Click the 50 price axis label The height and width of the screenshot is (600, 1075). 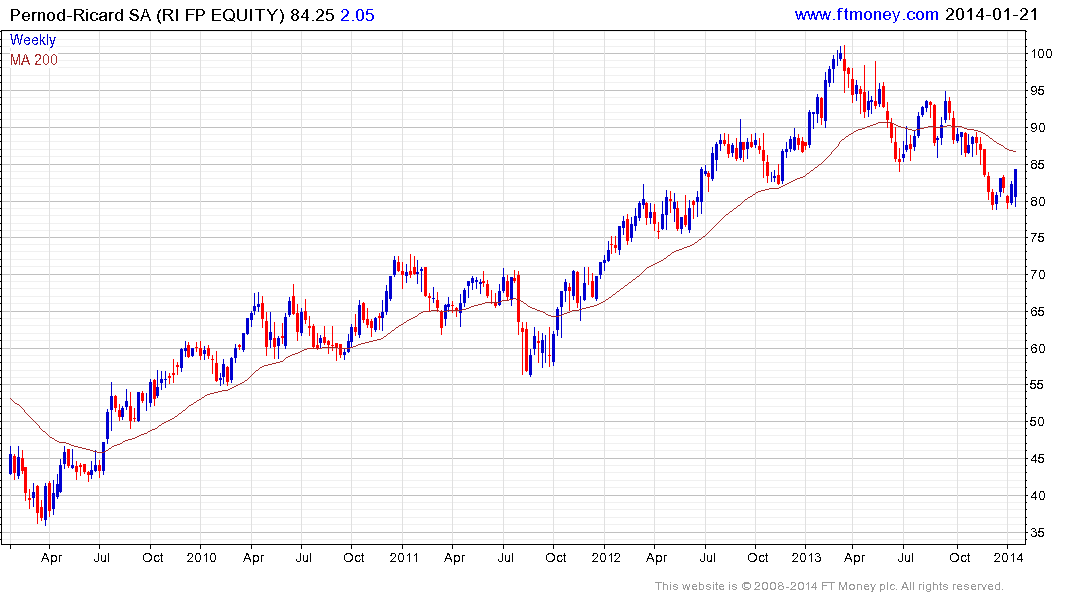pos(1038,422)
